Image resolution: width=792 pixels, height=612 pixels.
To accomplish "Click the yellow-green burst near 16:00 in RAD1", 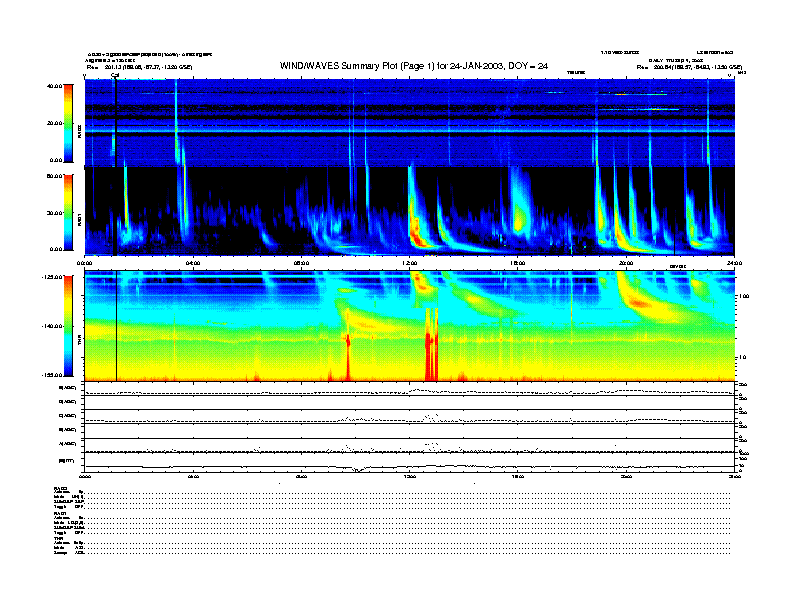I will coord(519,220).
